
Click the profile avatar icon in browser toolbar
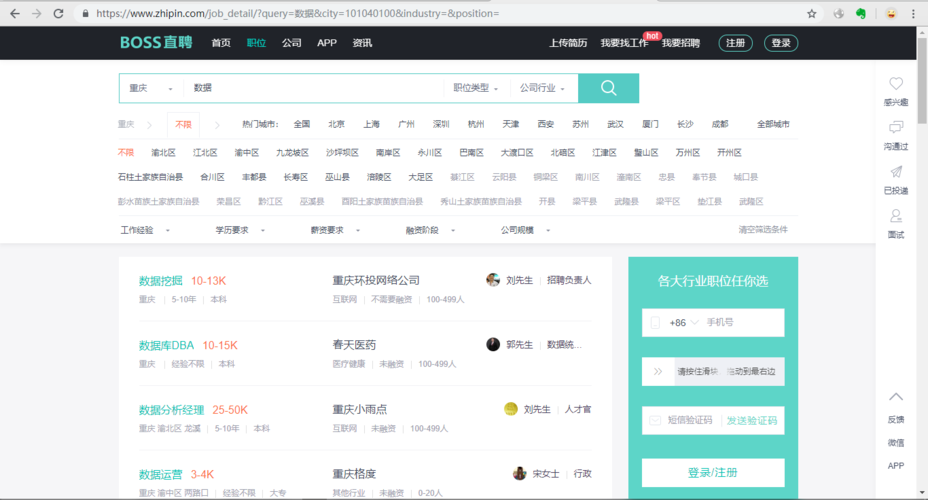click(891, 14)
